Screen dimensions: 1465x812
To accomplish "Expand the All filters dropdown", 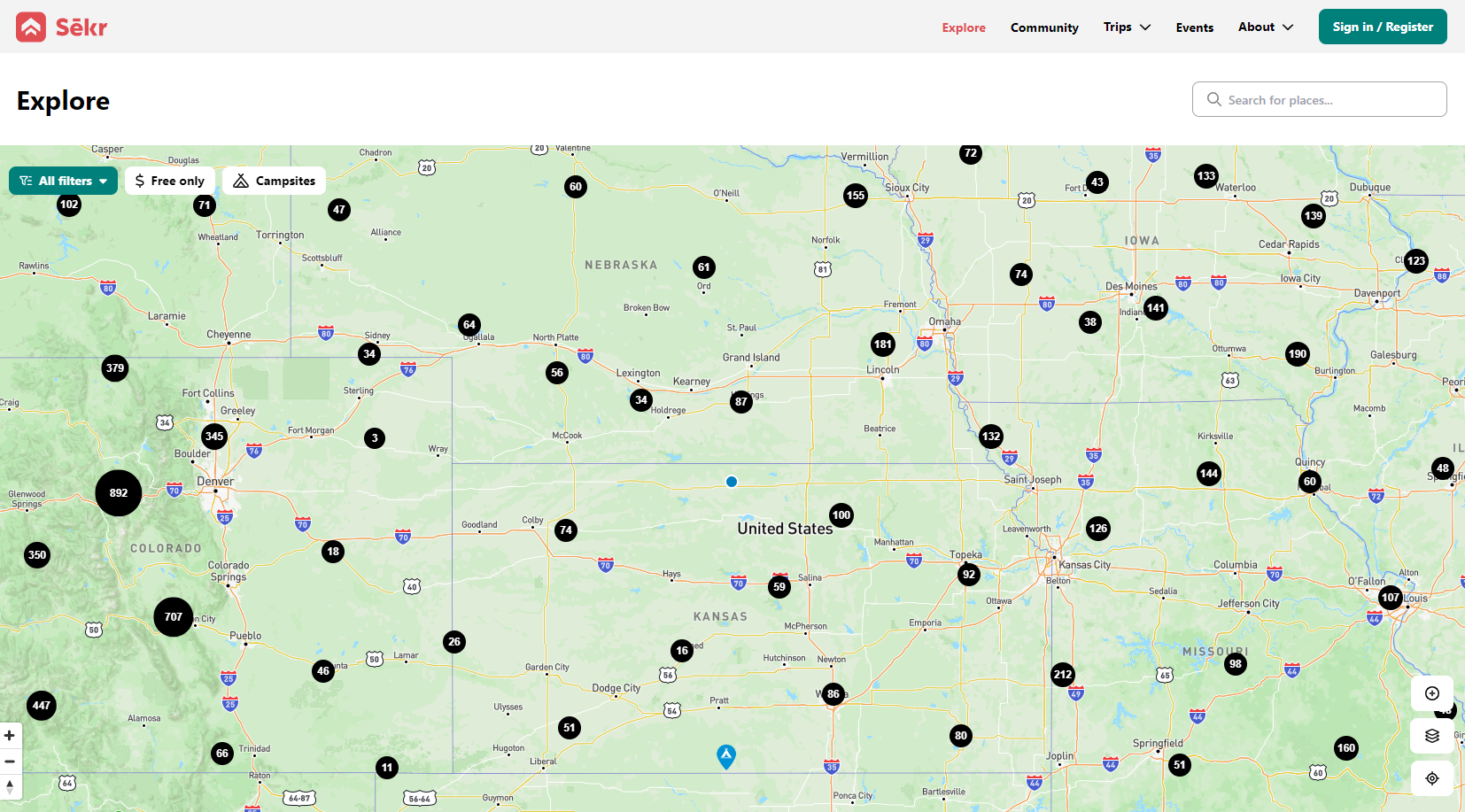I will click(64, 181).
